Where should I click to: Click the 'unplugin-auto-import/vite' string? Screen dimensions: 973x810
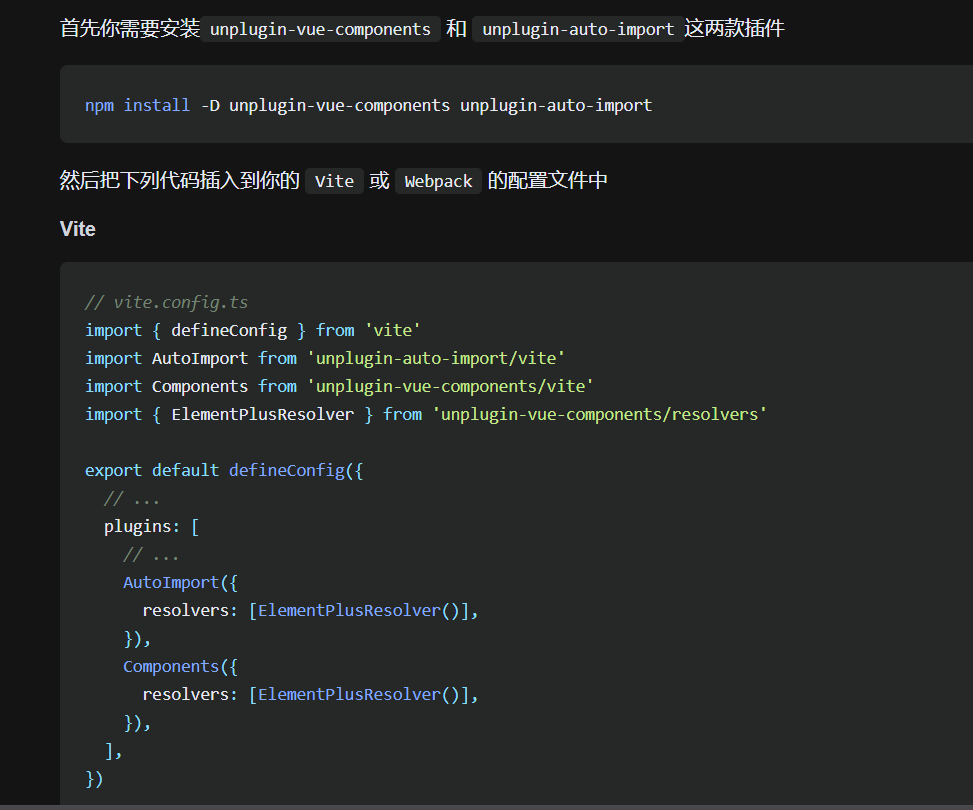[x=436, y=358]
